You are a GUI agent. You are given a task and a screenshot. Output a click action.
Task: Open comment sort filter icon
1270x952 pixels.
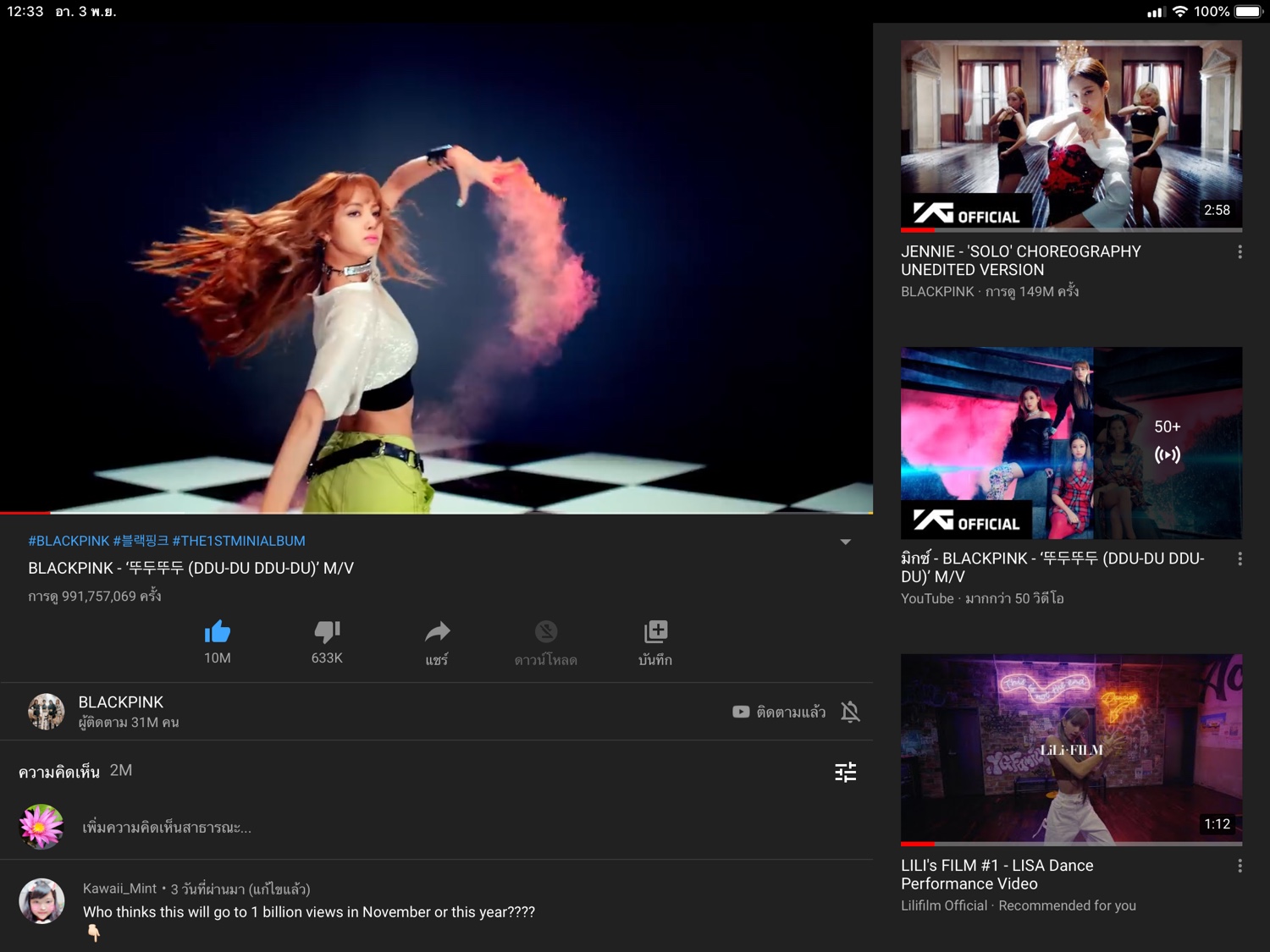pos(845,772)
